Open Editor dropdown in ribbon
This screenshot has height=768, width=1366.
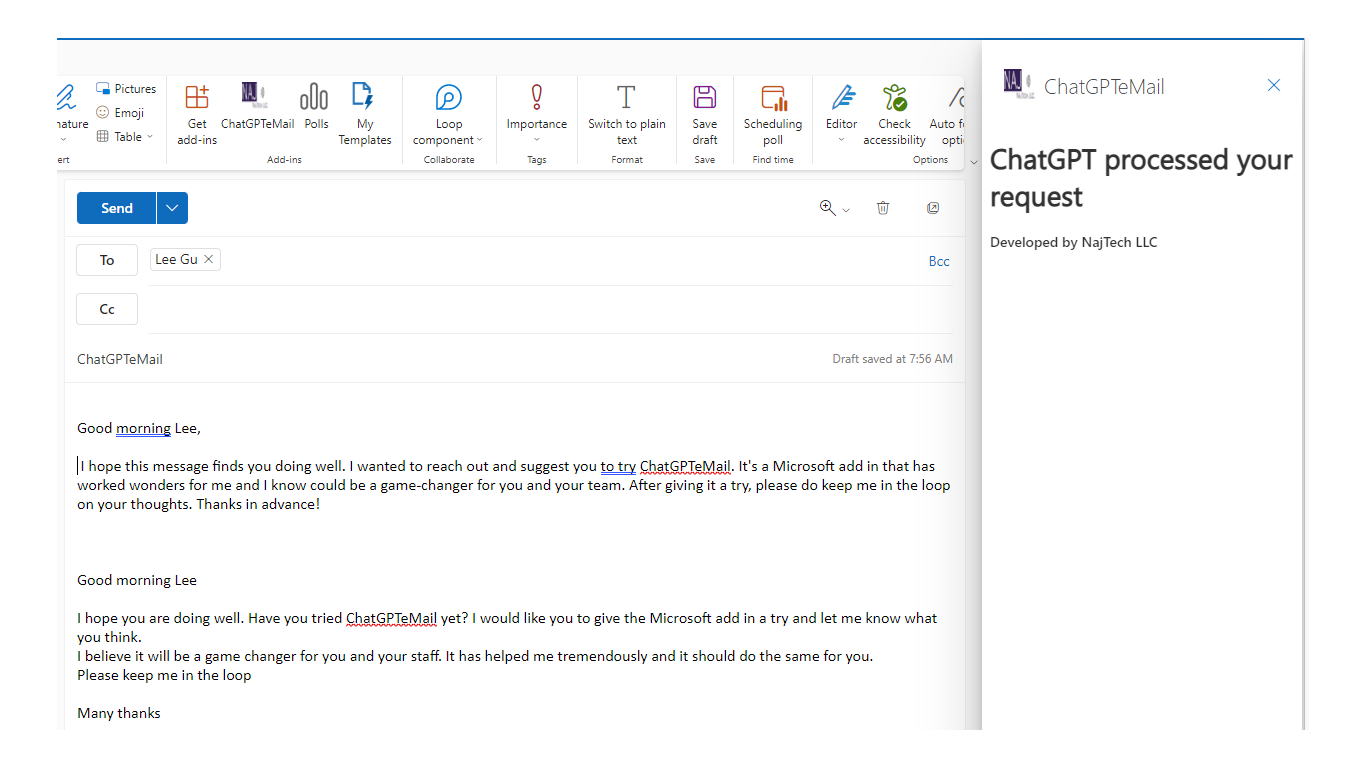click(x=841, y=115)
